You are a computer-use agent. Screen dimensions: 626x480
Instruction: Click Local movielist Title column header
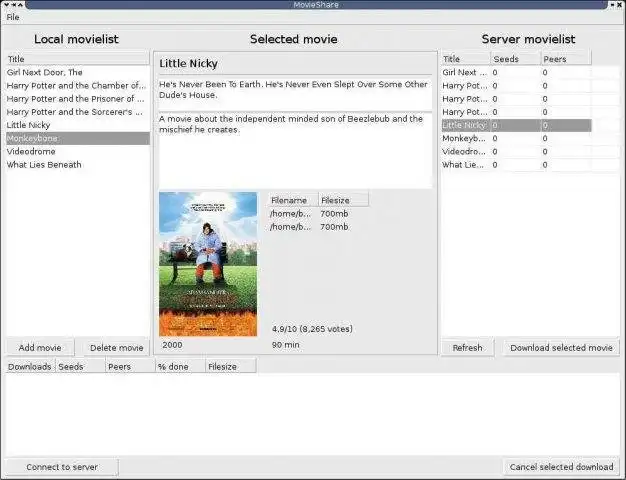(78, 59)
